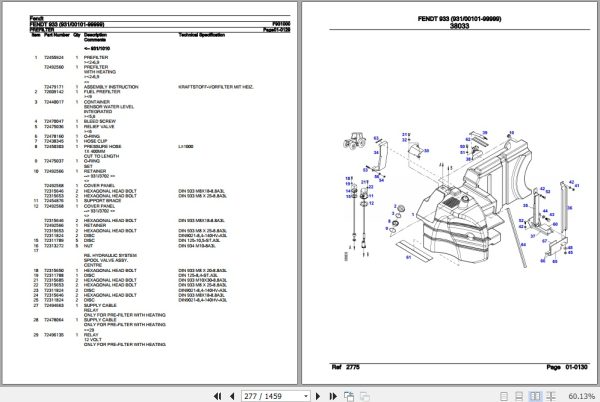600x402 pixels.
Task: Switch to continuous facing view
Action: click(551, 396)
